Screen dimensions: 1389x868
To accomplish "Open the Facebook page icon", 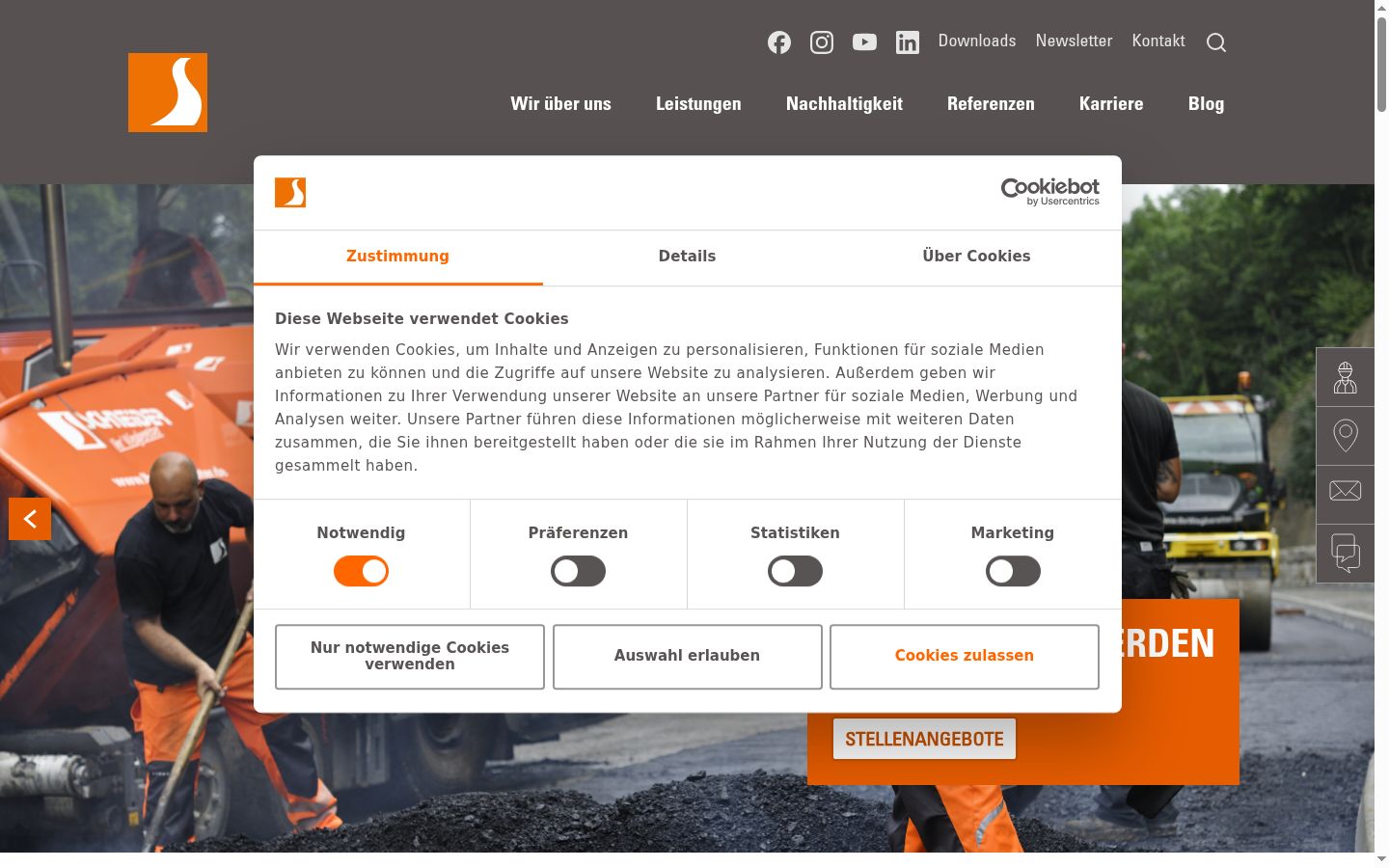I will point(779,42).
